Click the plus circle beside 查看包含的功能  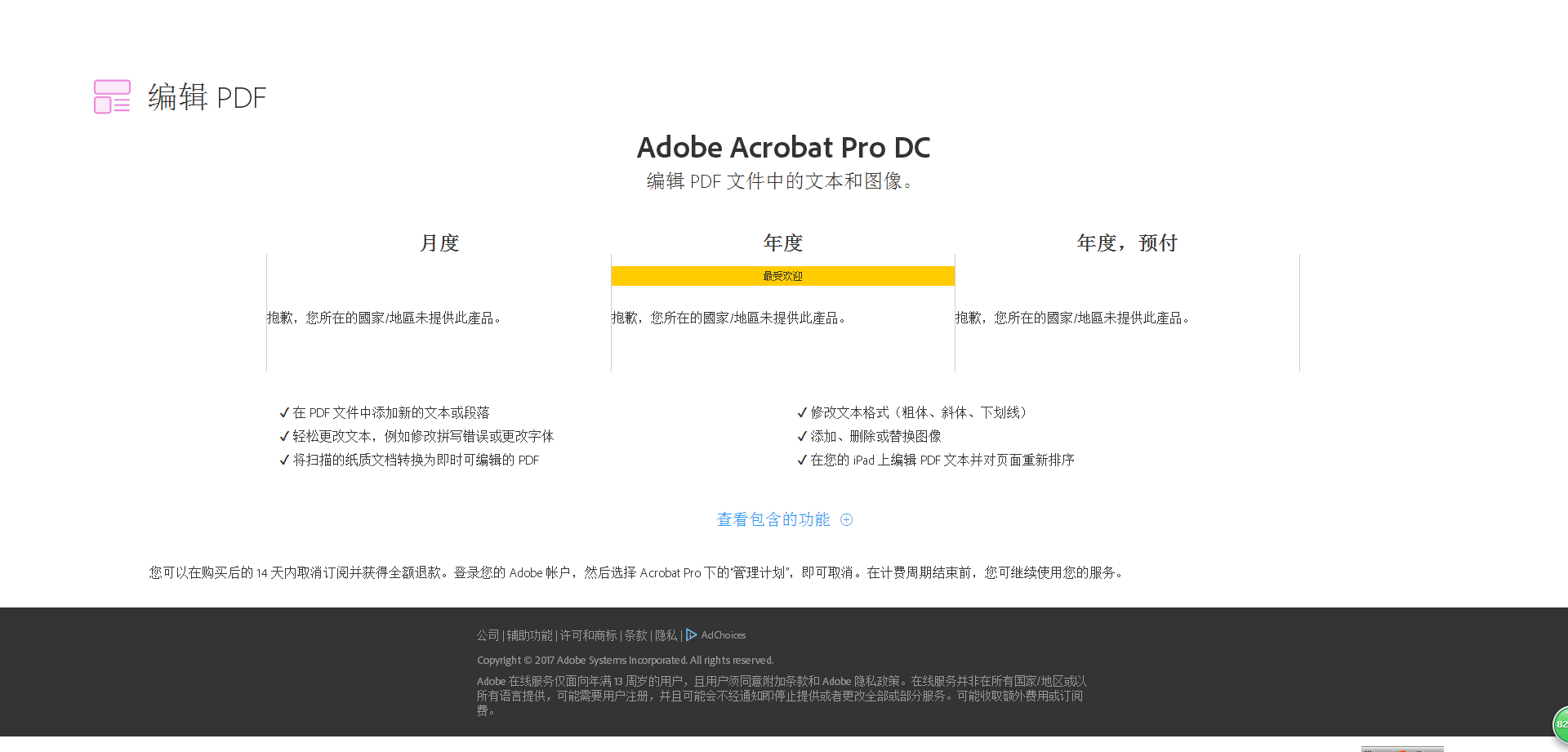pos(847,520)
